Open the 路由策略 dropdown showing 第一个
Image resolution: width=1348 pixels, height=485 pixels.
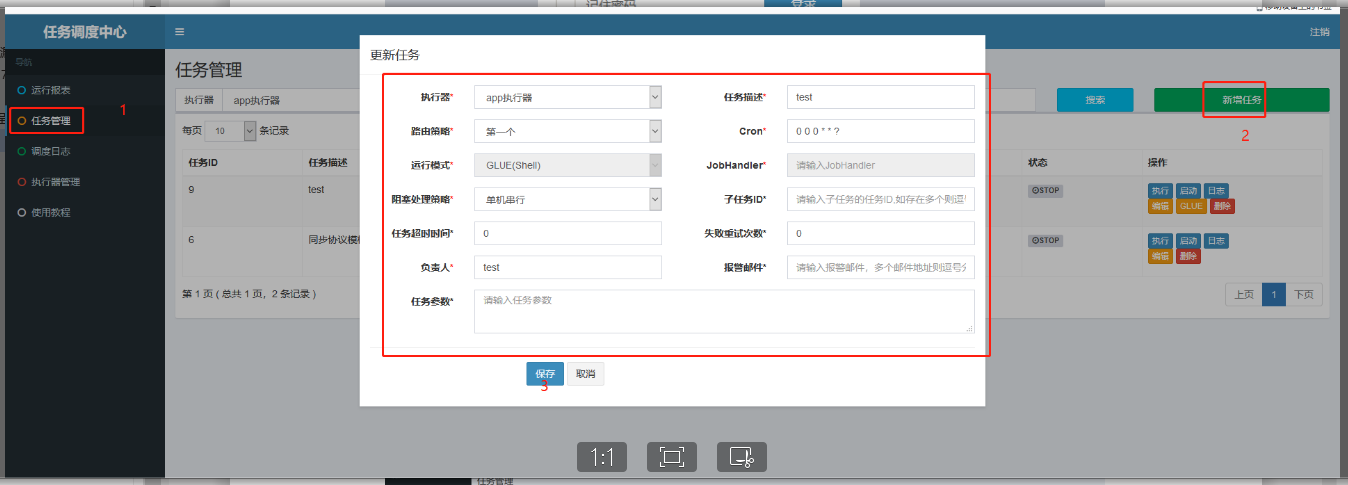[568, 131]
